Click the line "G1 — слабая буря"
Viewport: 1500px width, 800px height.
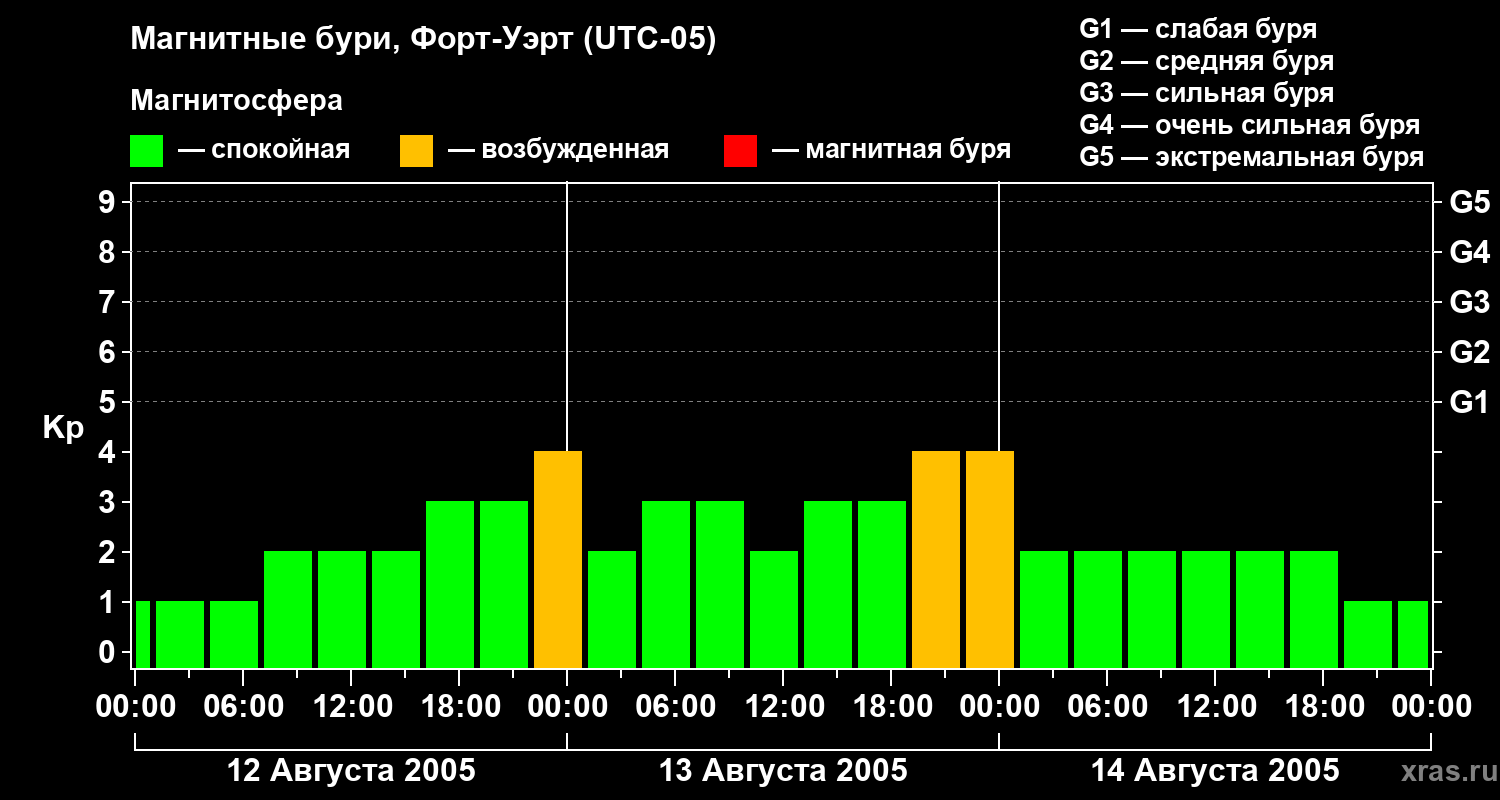[1198, 29]
